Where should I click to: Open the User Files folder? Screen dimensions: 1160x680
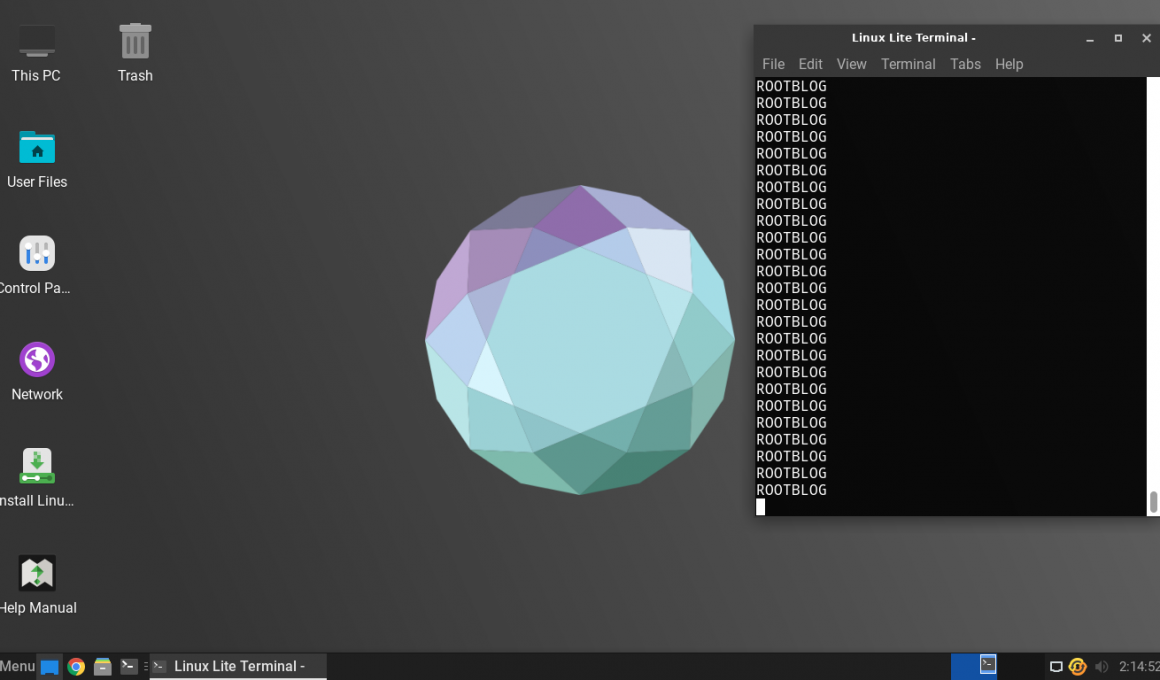click(37, 148)
